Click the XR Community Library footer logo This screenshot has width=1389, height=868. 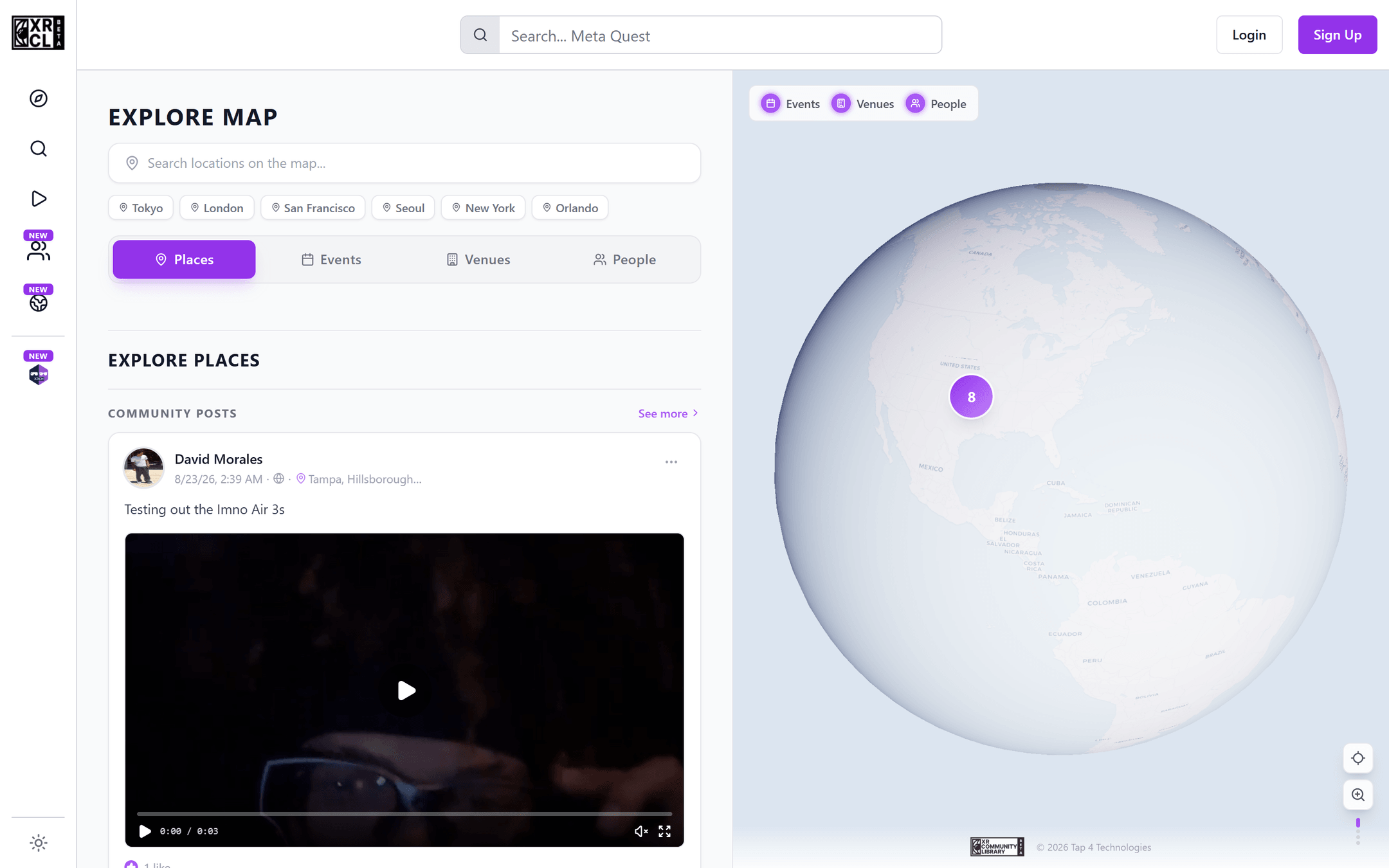(997, 847)
